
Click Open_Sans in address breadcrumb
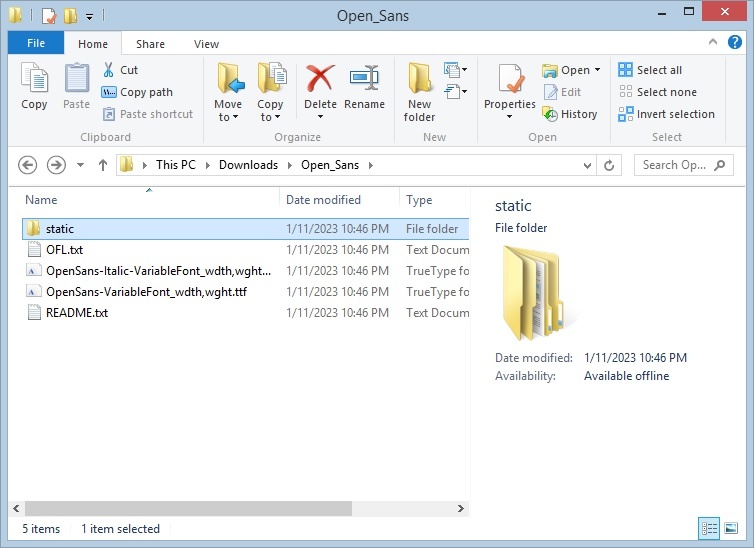(330, 165)
